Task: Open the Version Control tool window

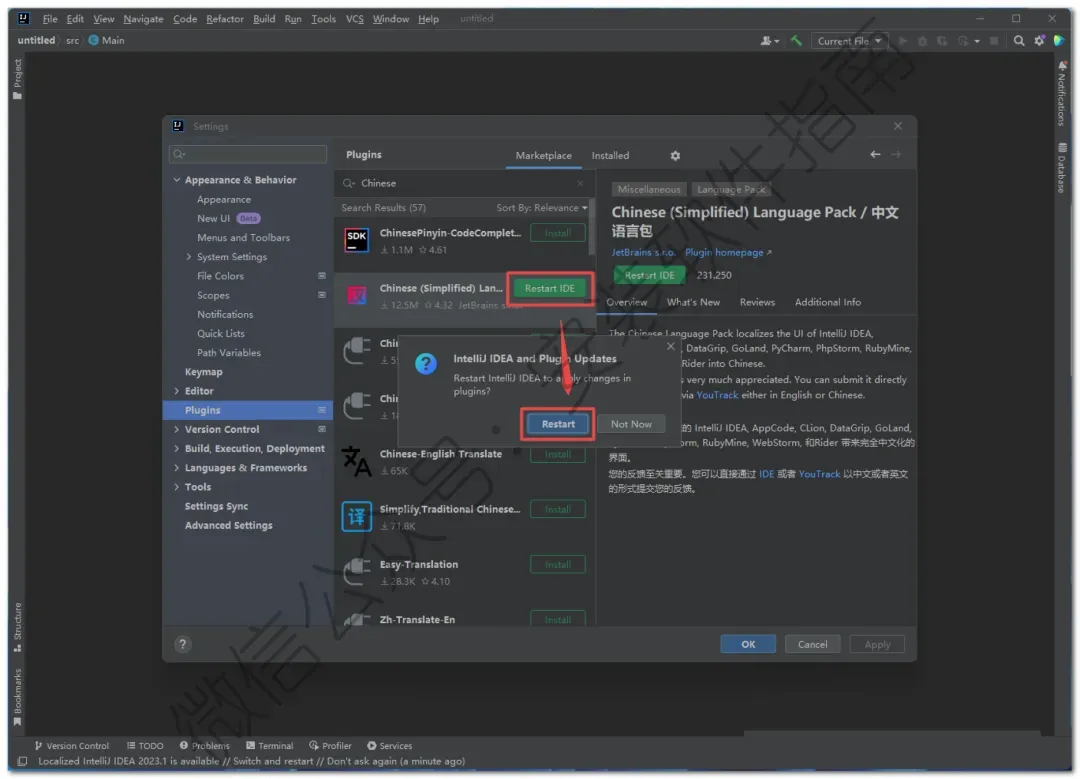Action: coord(72,745)
